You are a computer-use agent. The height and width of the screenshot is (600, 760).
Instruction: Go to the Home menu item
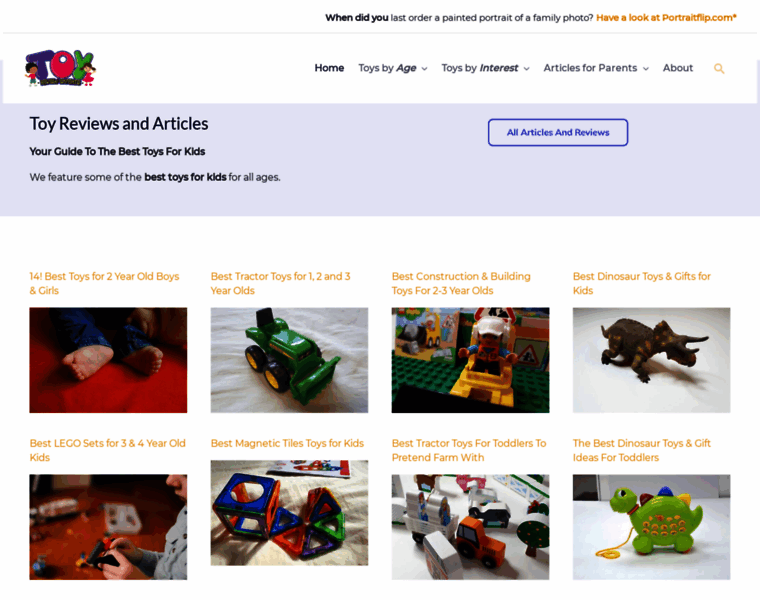(329, 68)
